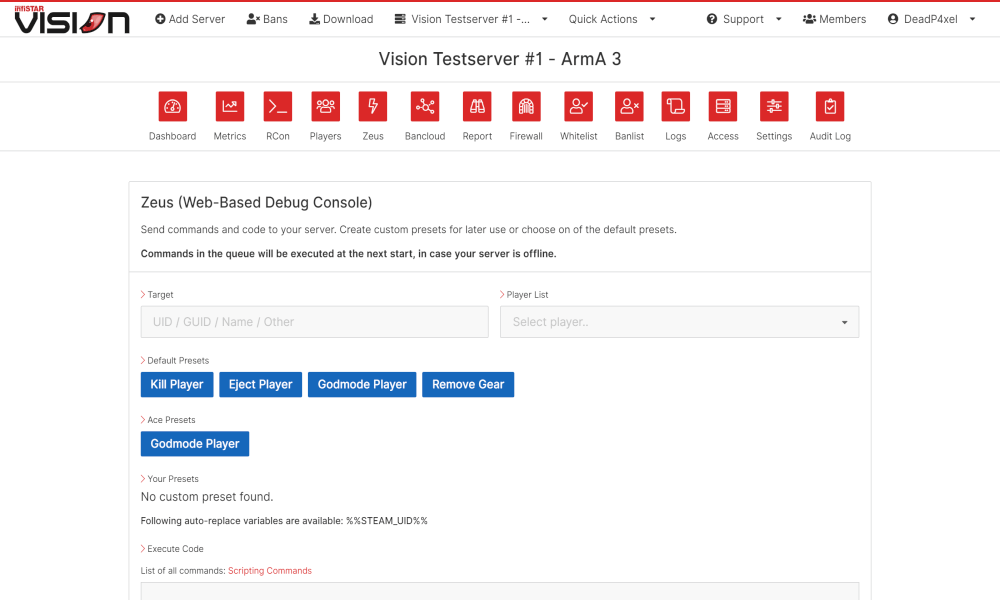Click the Remove Gear preset
Viewport: 1000px width, 600px height.
pos(468,384)
